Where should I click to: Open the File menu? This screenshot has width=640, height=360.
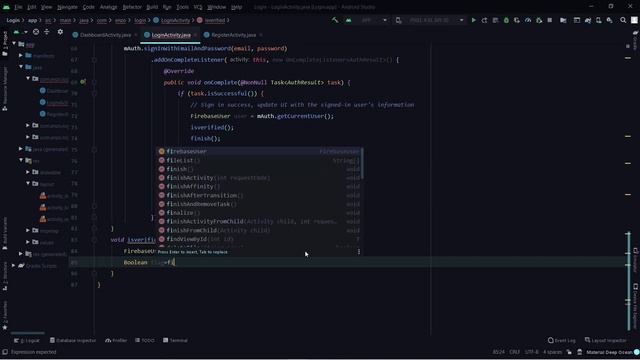coord(18,7)
